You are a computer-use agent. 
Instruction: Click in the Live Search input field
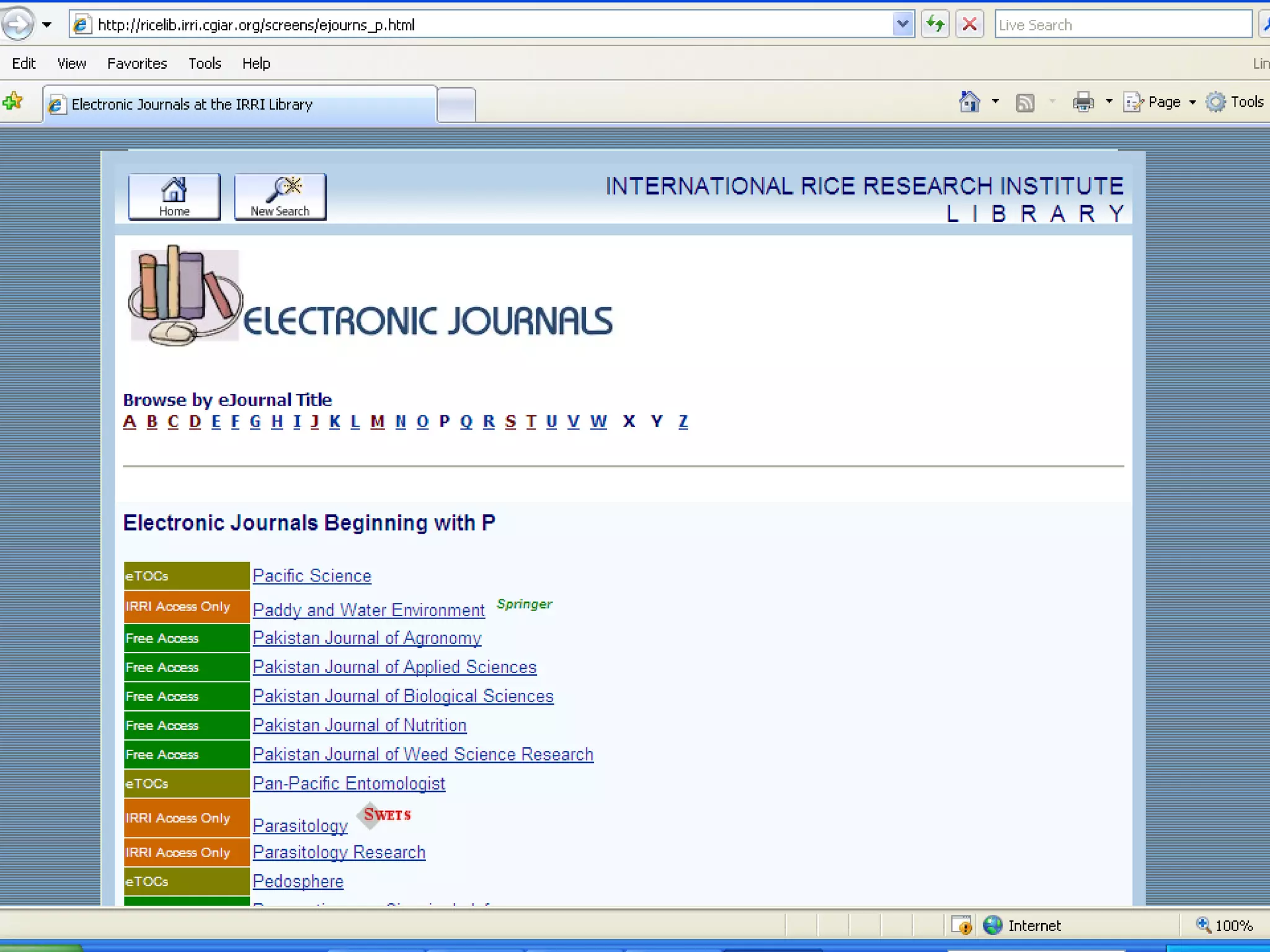(x=1122, y=25)
